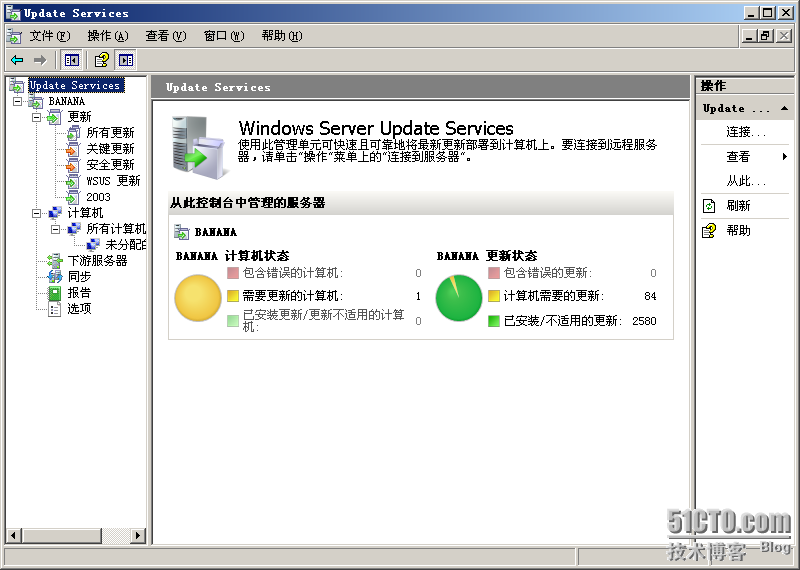The image size is (800, 570).
Task: Open the 帮助(H) menu
Action: [282, 36]
